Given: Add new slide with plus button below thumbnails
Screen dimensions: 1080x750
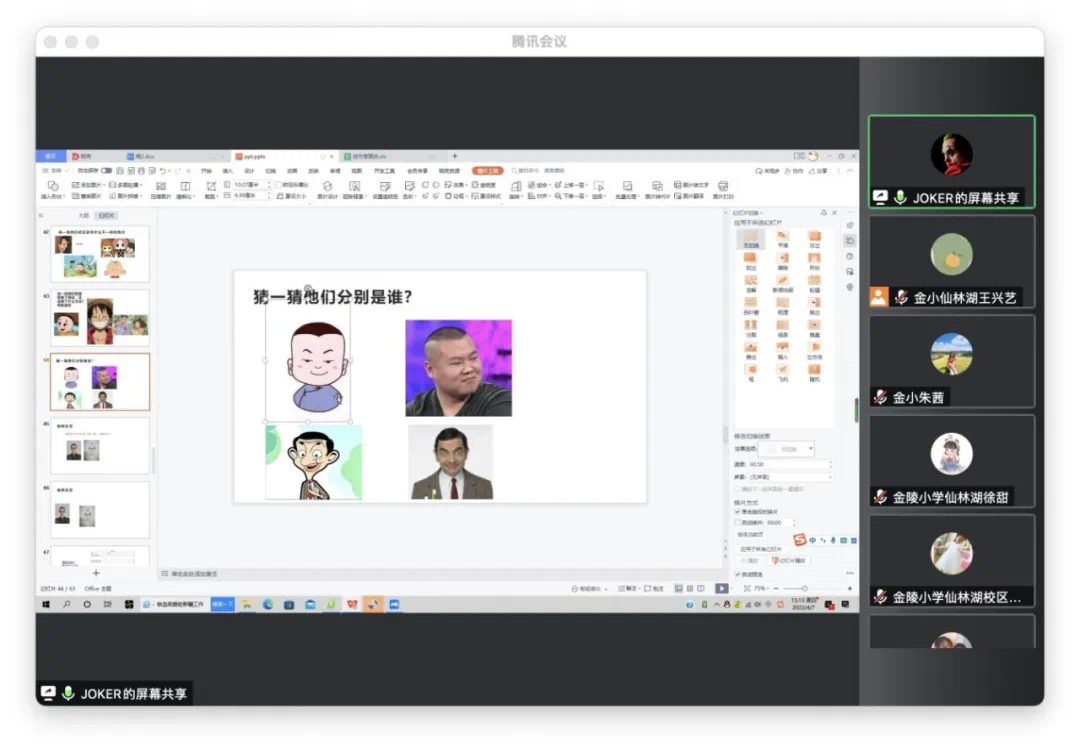Looking at the screenshot, I should coord(96,572).
